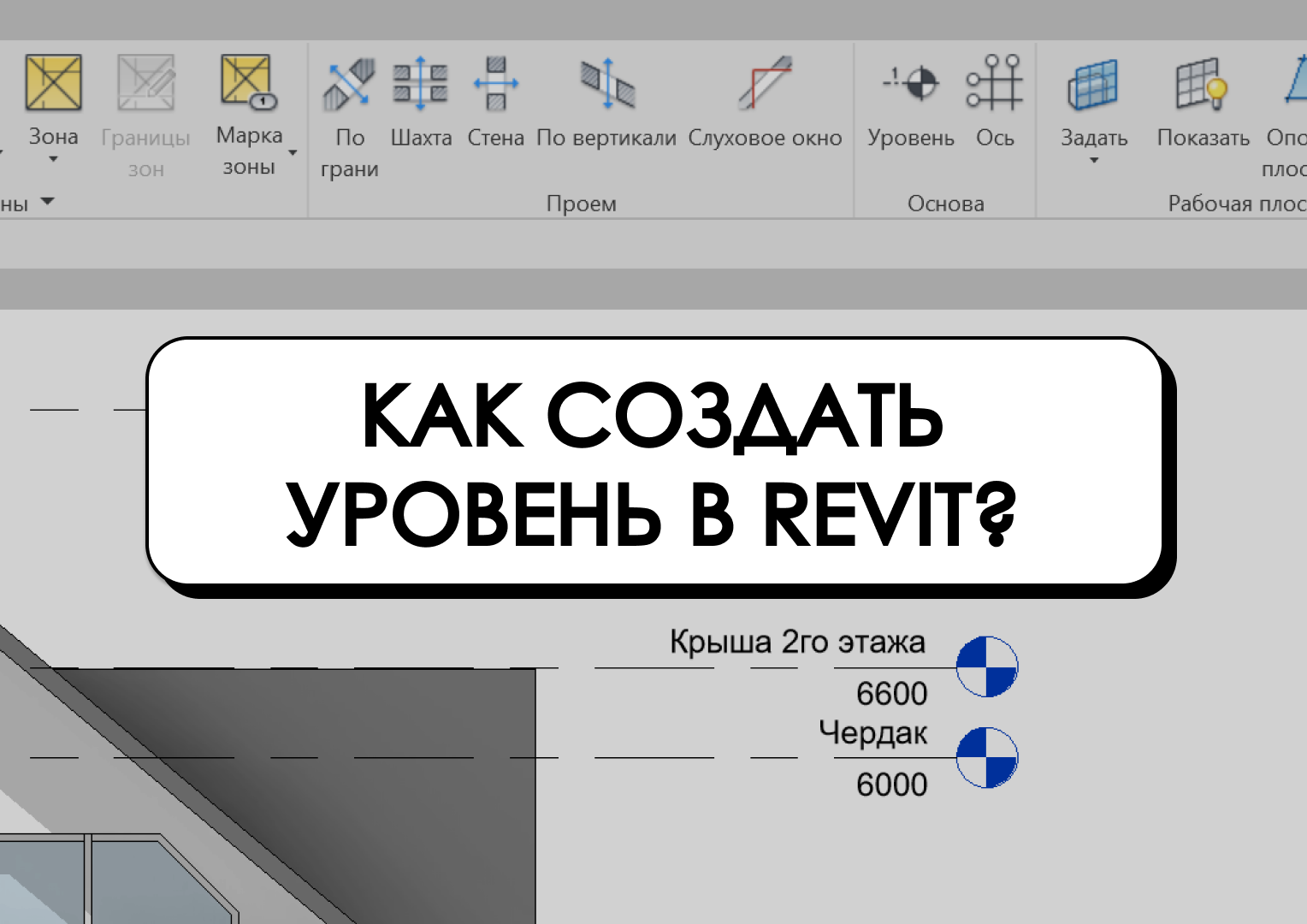Click level head symbol of Крыша 2го этажа

[987, 666]
